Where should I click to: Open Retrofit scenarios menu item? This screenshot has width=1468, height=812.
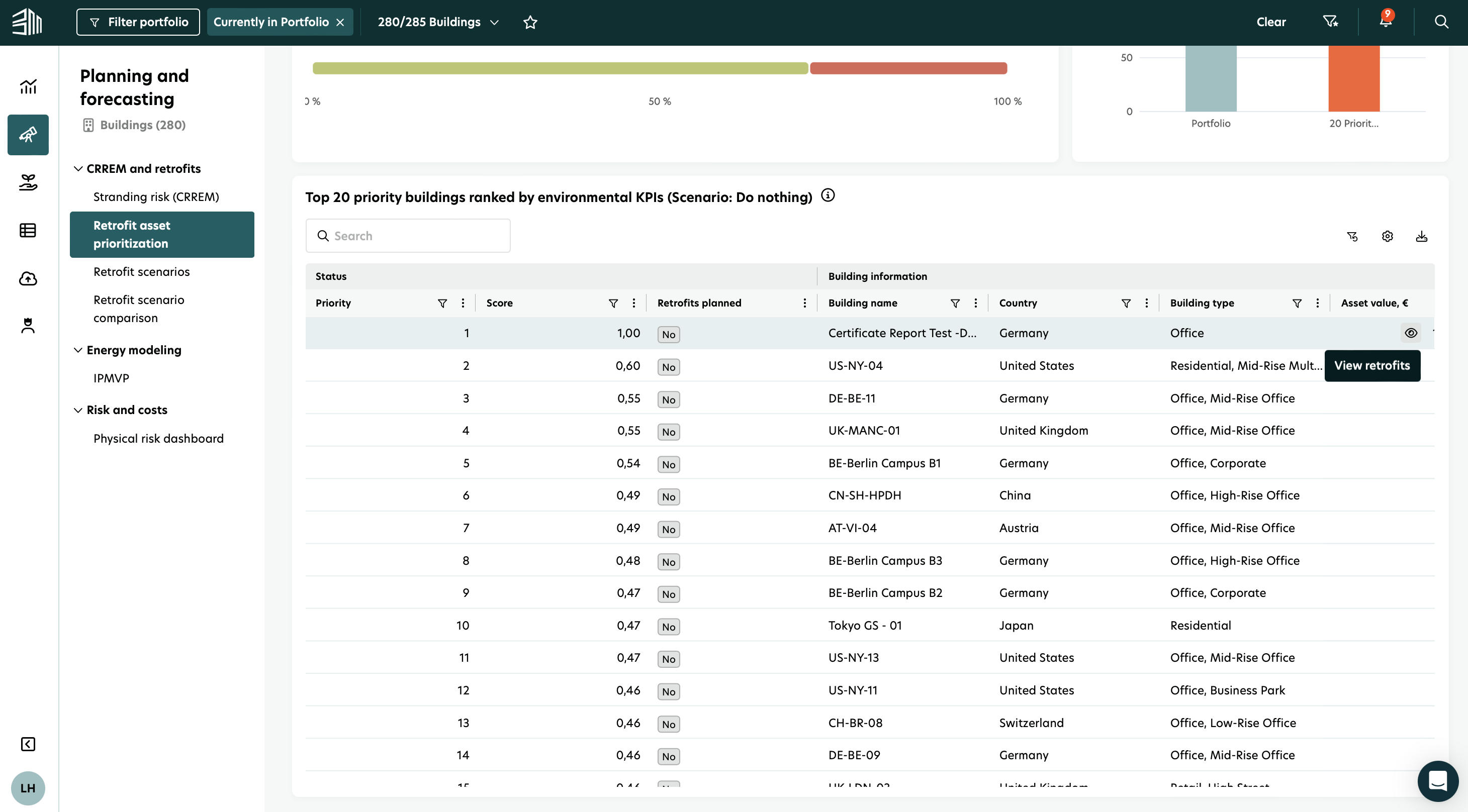point(141,272)
